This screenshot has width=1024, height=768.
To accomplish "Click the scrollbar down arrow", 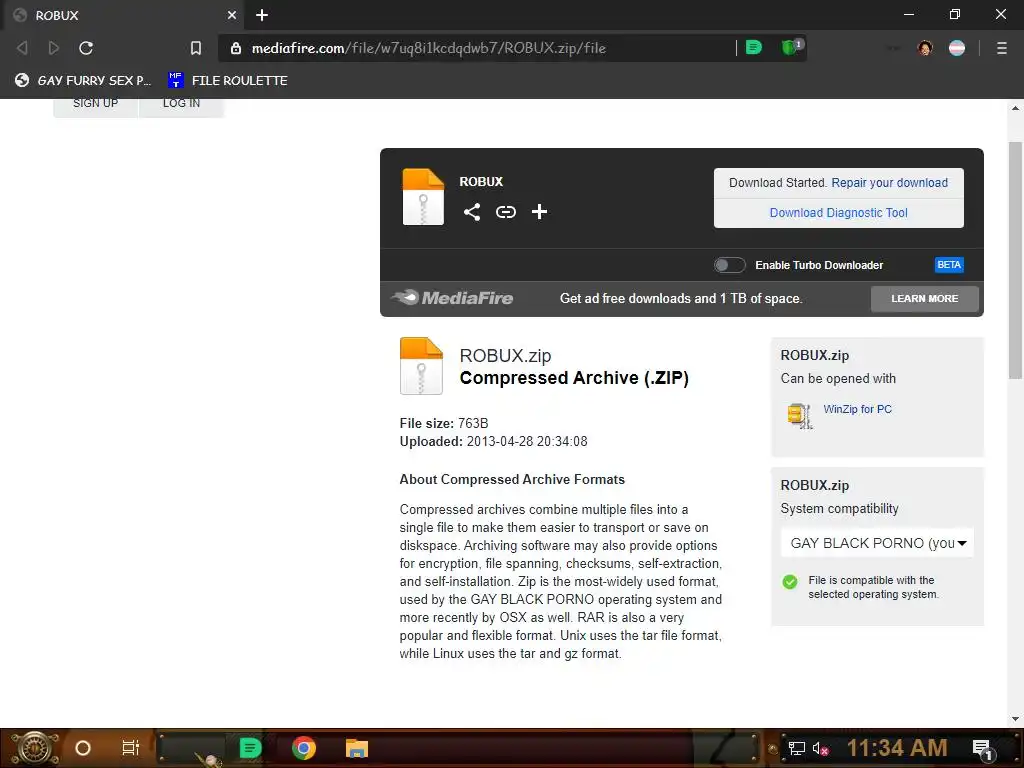I will pos(1015,719).
